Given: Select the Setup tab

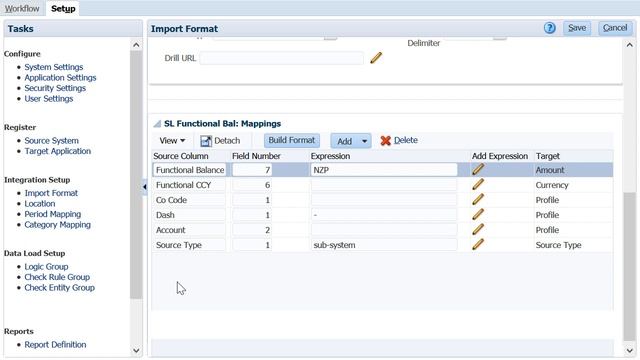Looking at the screenshot, I should point(63,9).
